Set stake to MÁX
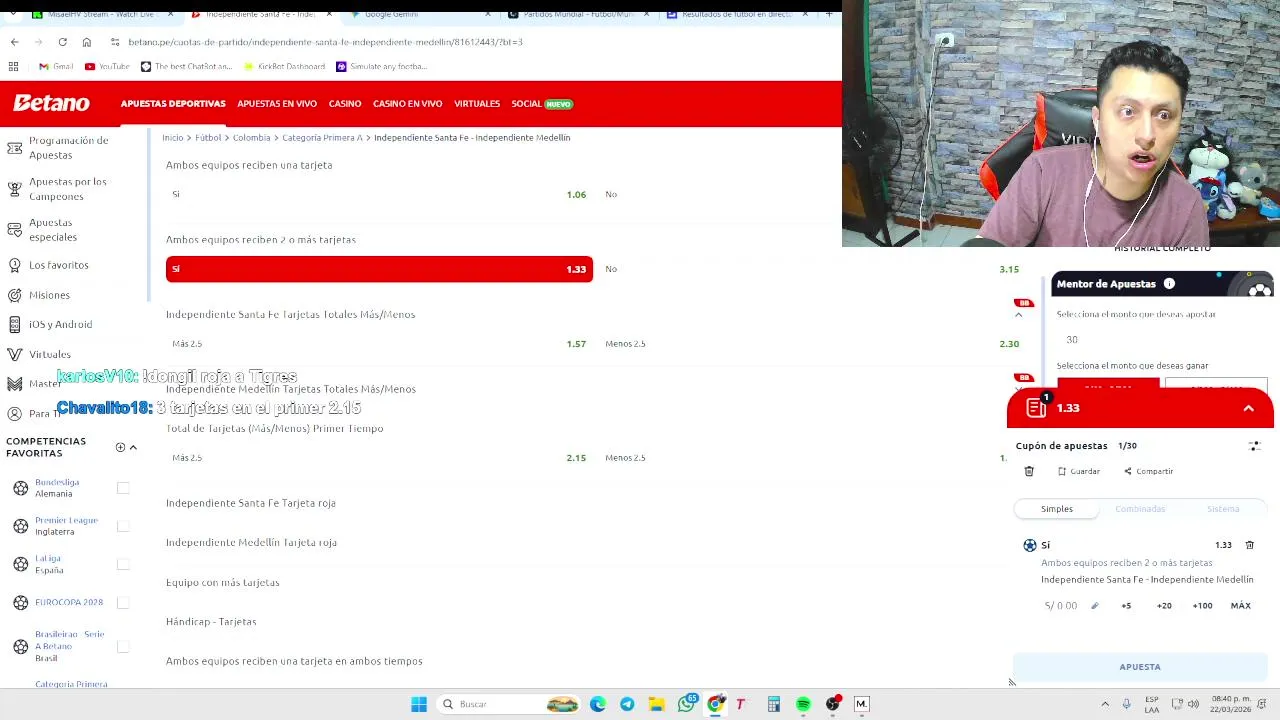Image resolution: width=1280 pixels, height=720 pixels. (x=1240, y=605)
